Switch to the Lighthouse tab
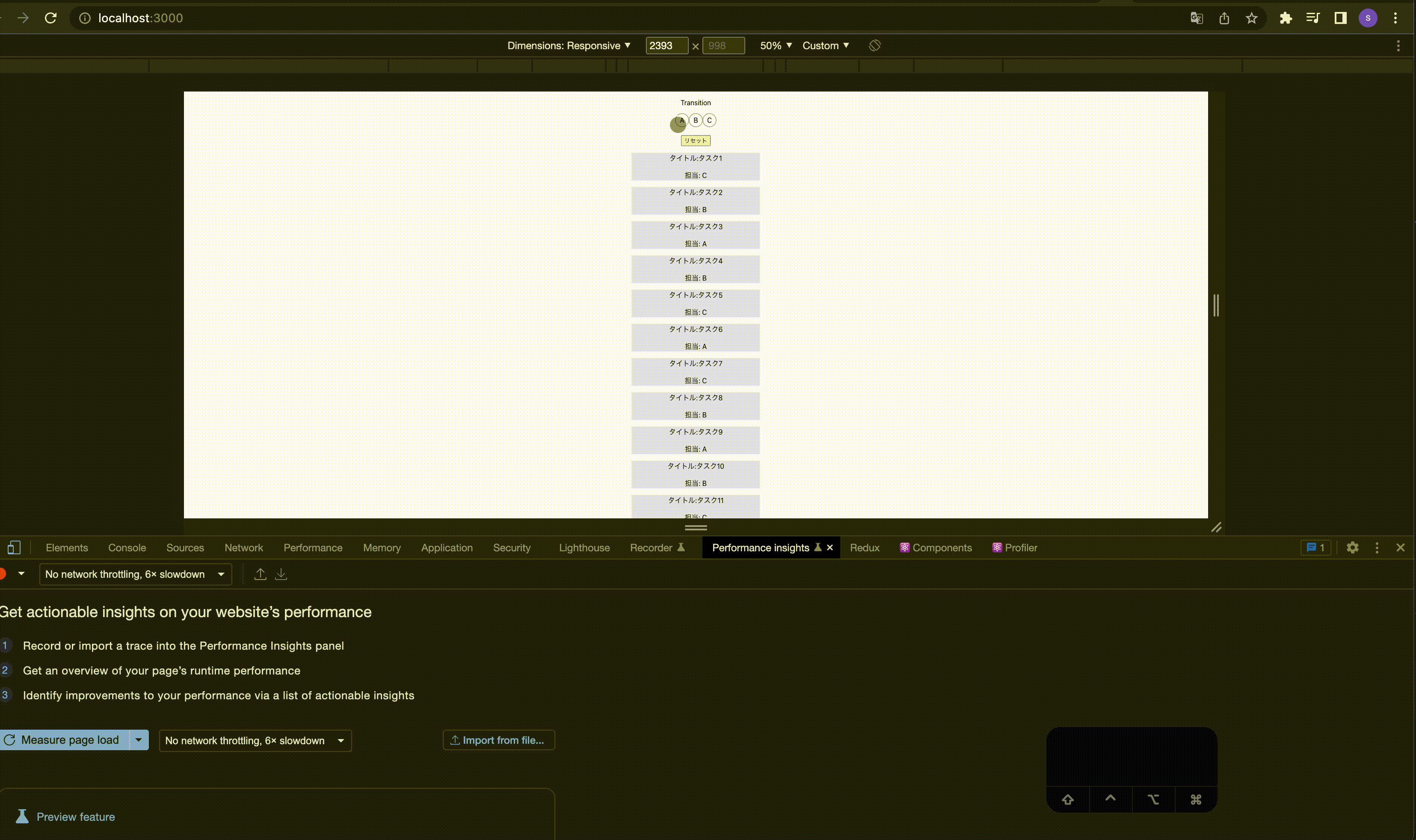The height and width of the screenshot is (840, 1416). click(x=584, y=547)
